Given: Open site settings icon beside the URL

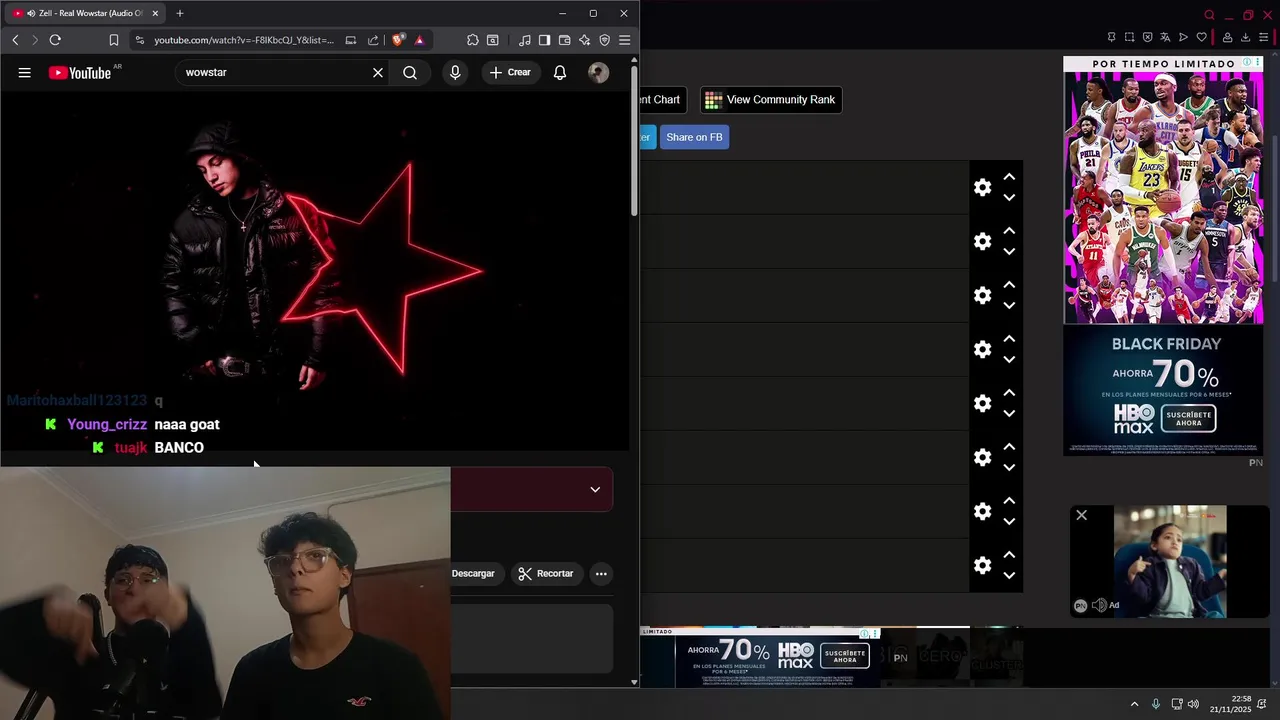Looking at the screenshot, I should point(140,40).
